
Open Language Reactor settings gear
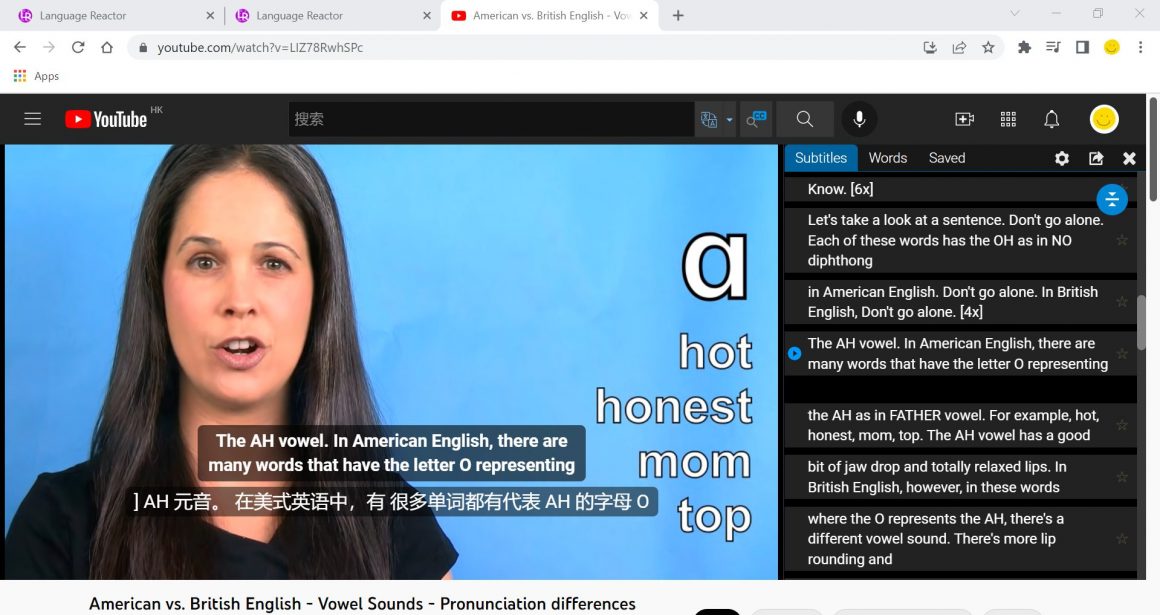(1062, 158)
